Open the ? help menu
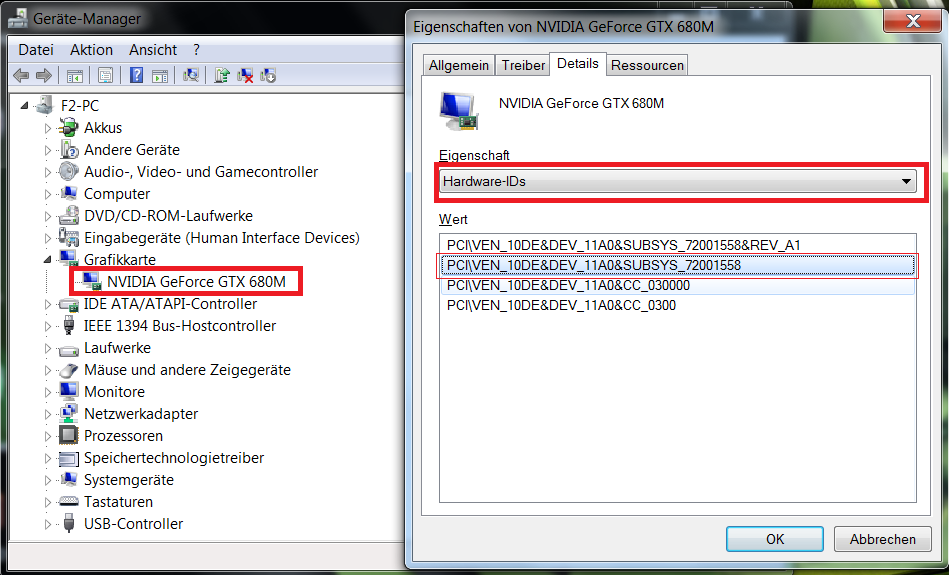949x575 pixels. pyautogui.click(x=196, y=50)
